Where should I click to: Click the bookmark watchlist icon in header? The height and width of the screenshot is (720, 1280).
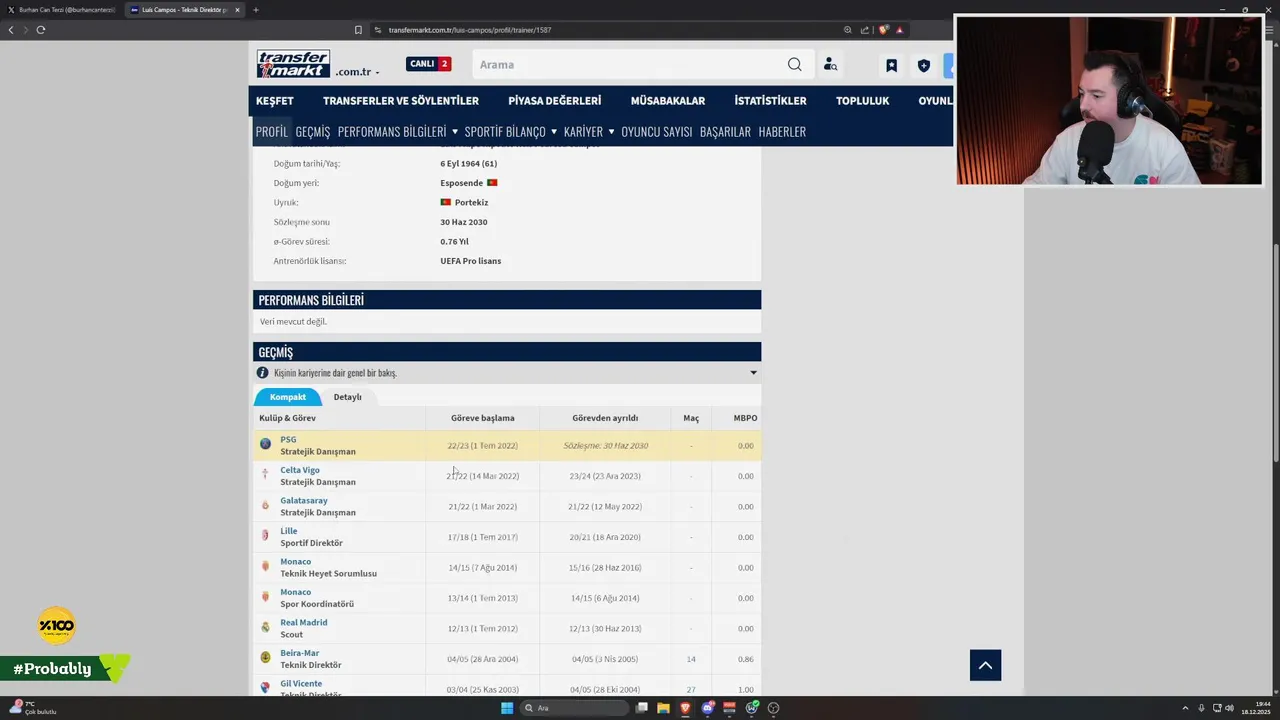(891, 65)
